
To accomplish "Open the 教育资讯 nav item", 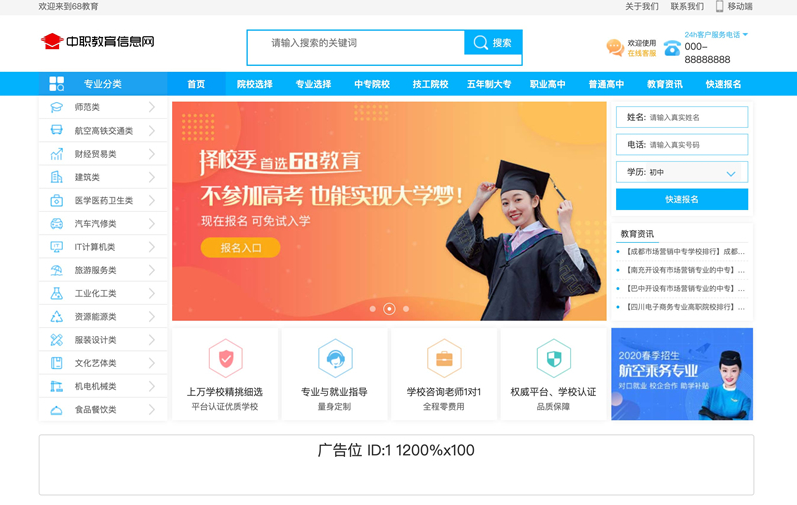I will point(665,84).
